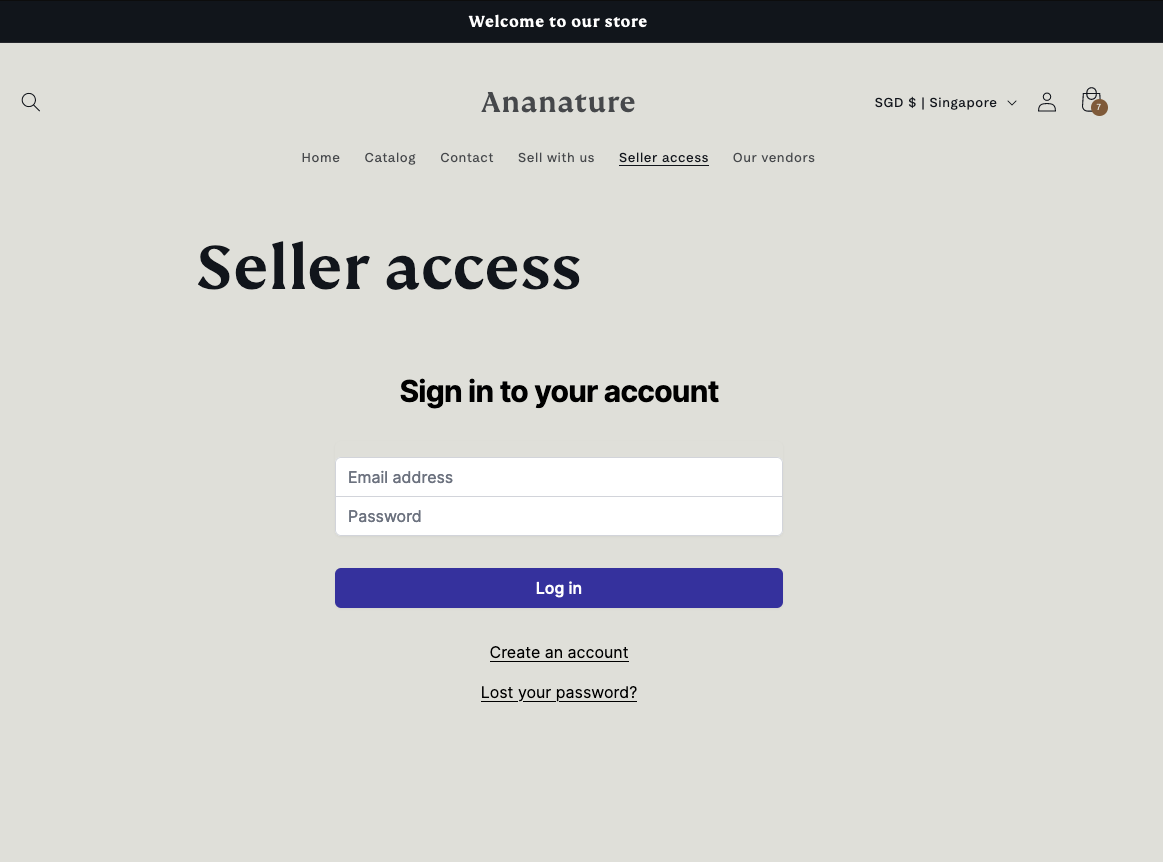Open Lost your password recovery link
This screenshot has height=862, width=1163.
click(x=559, y=692)
